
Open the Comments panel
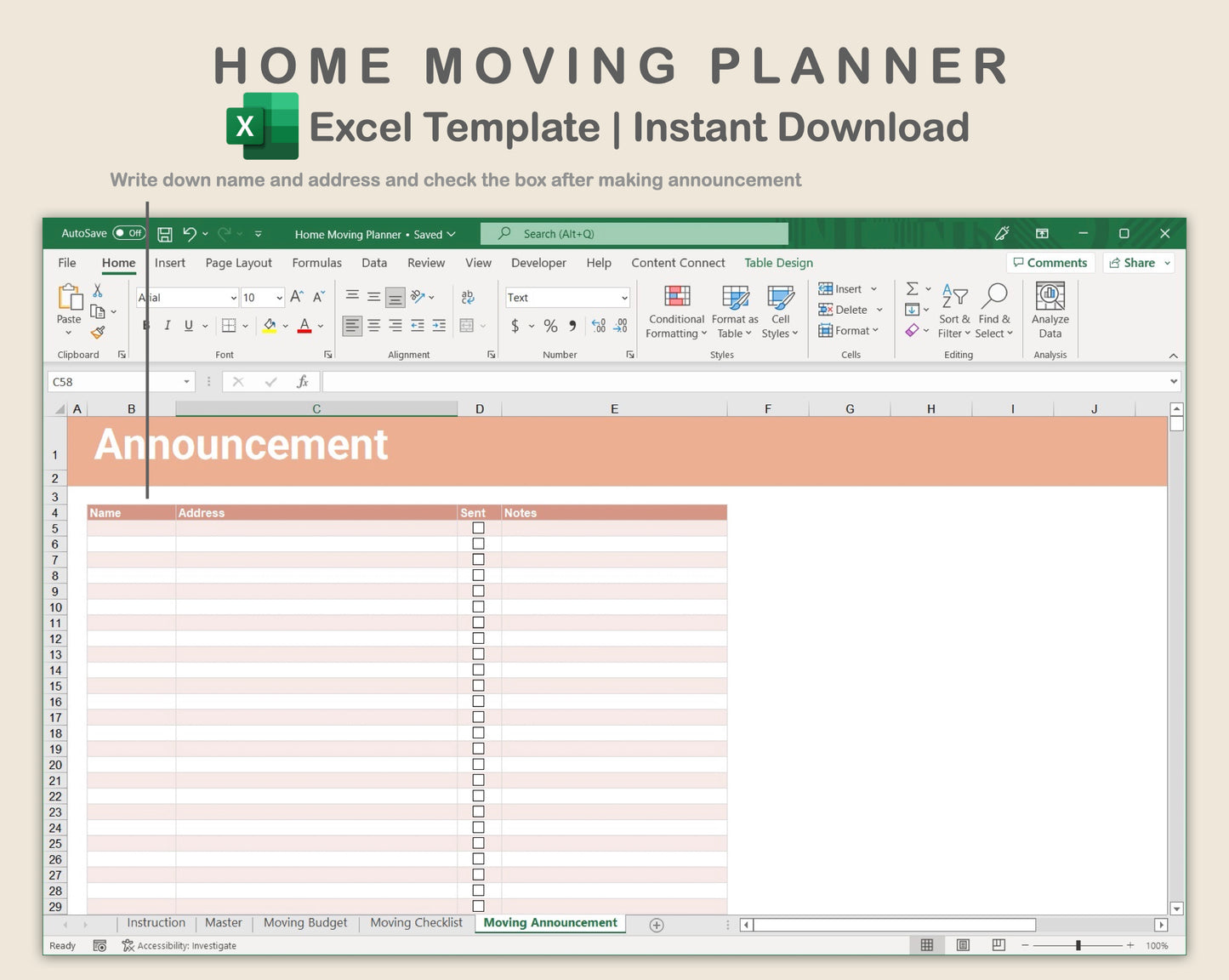tap(1050, 262)
